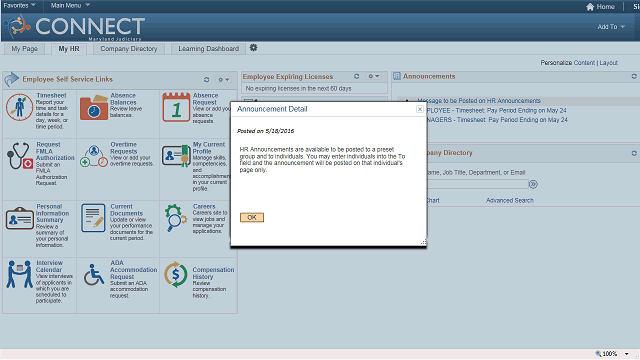Refresh the Employee Expiring Licenses pagelet
640x360 pixels.
pyautogui.click(x=356, y=76)
